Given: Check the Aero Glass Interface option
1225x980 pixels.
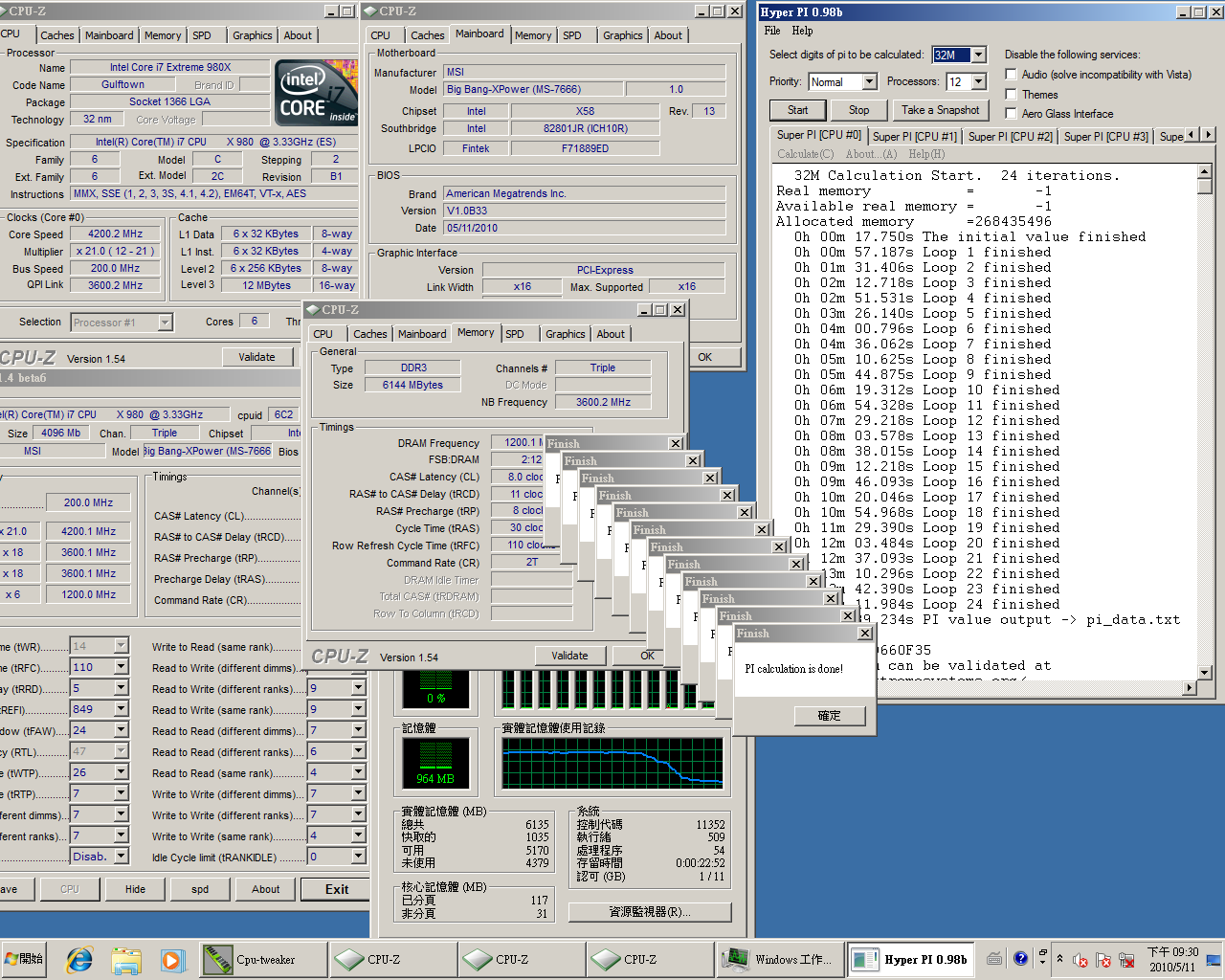Looking at the screenshot, I should 1011,113.
